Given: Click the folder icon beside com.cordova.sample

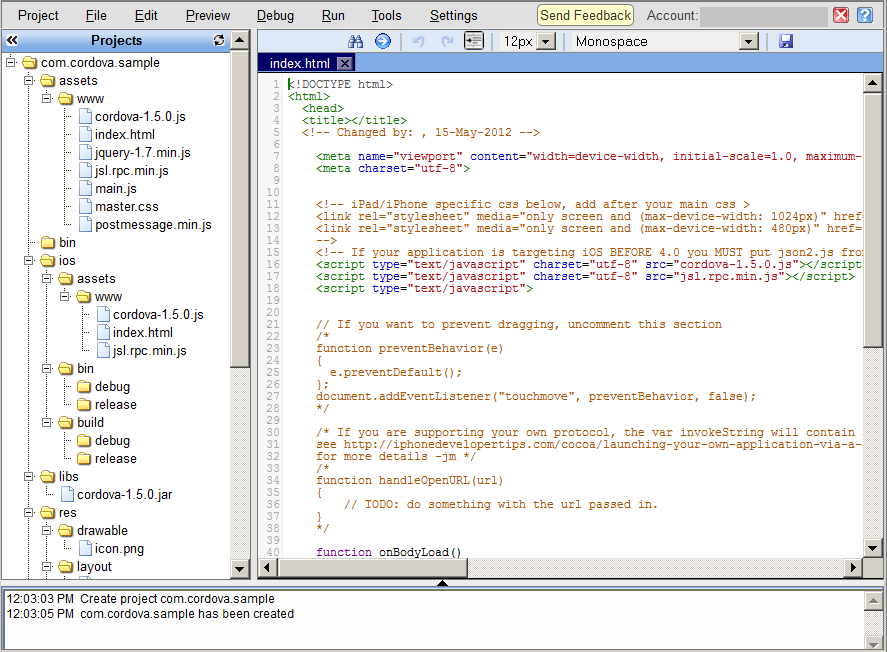Looking at the screenshot, I should pyautogui.click(x=29, y=62).
